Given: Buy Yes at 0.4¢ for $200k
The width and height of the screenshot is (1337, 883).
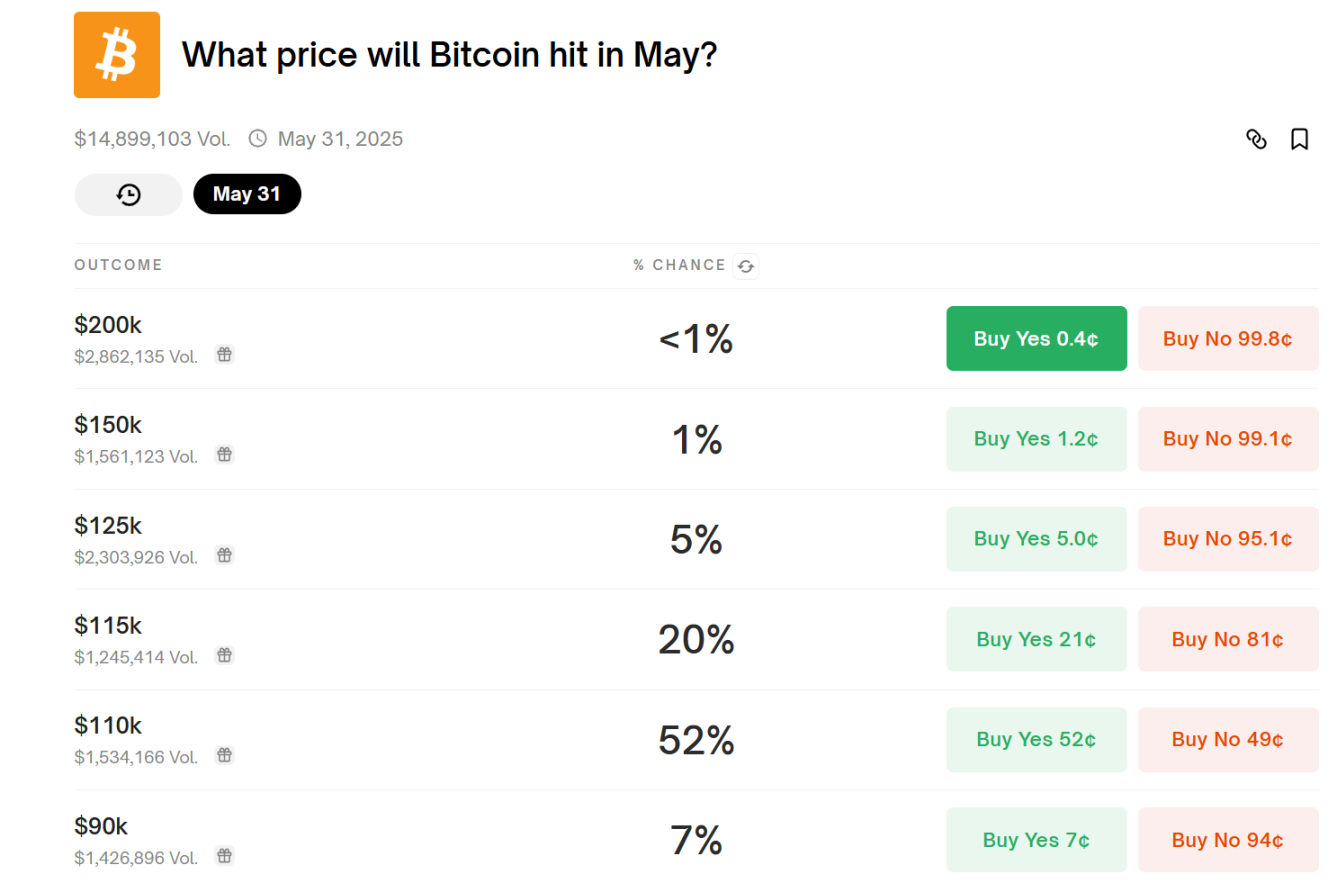Looking at the screenshot, I should coord(1036,339).
